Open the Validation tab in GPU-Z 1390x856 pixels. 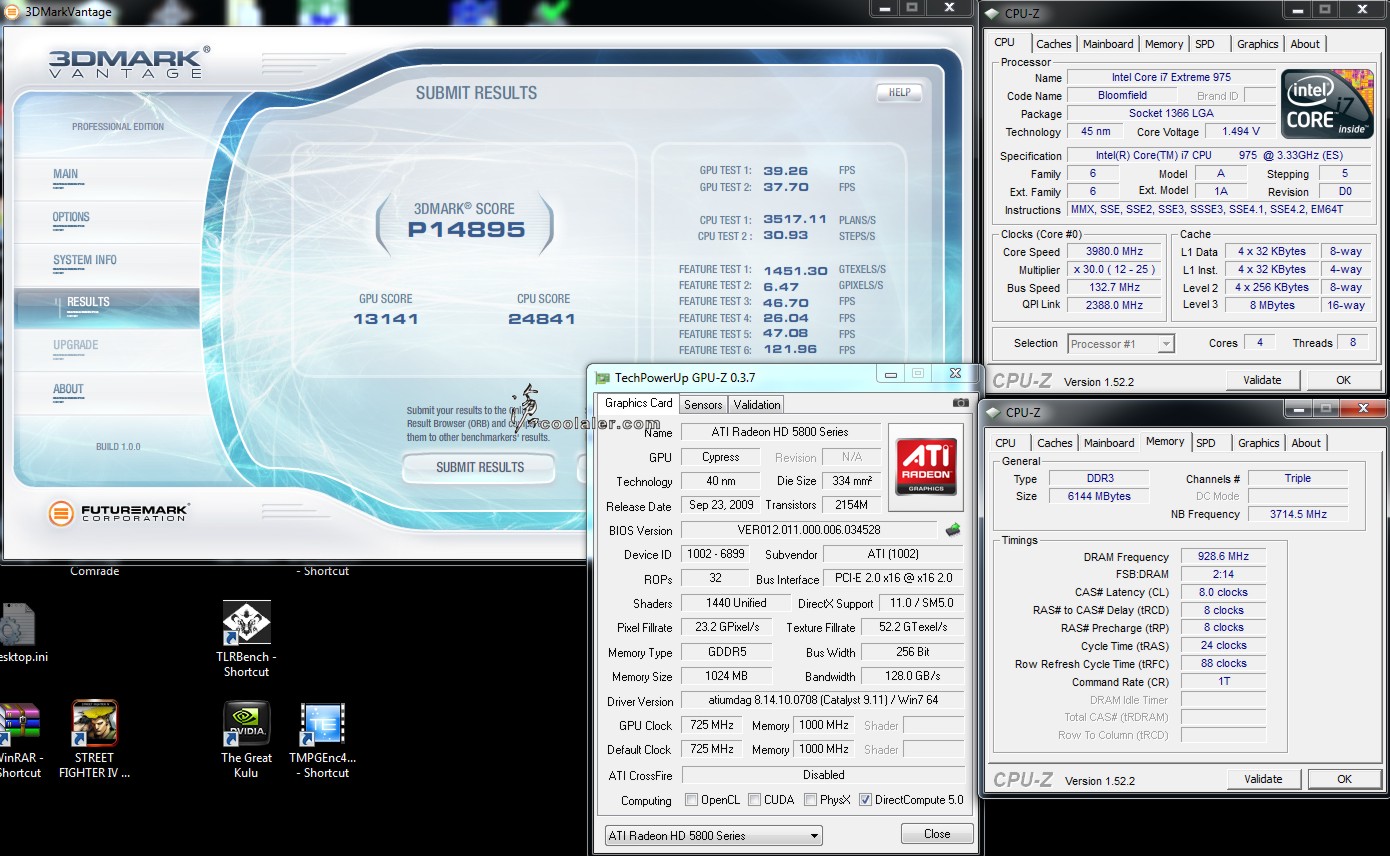point(757,405)
